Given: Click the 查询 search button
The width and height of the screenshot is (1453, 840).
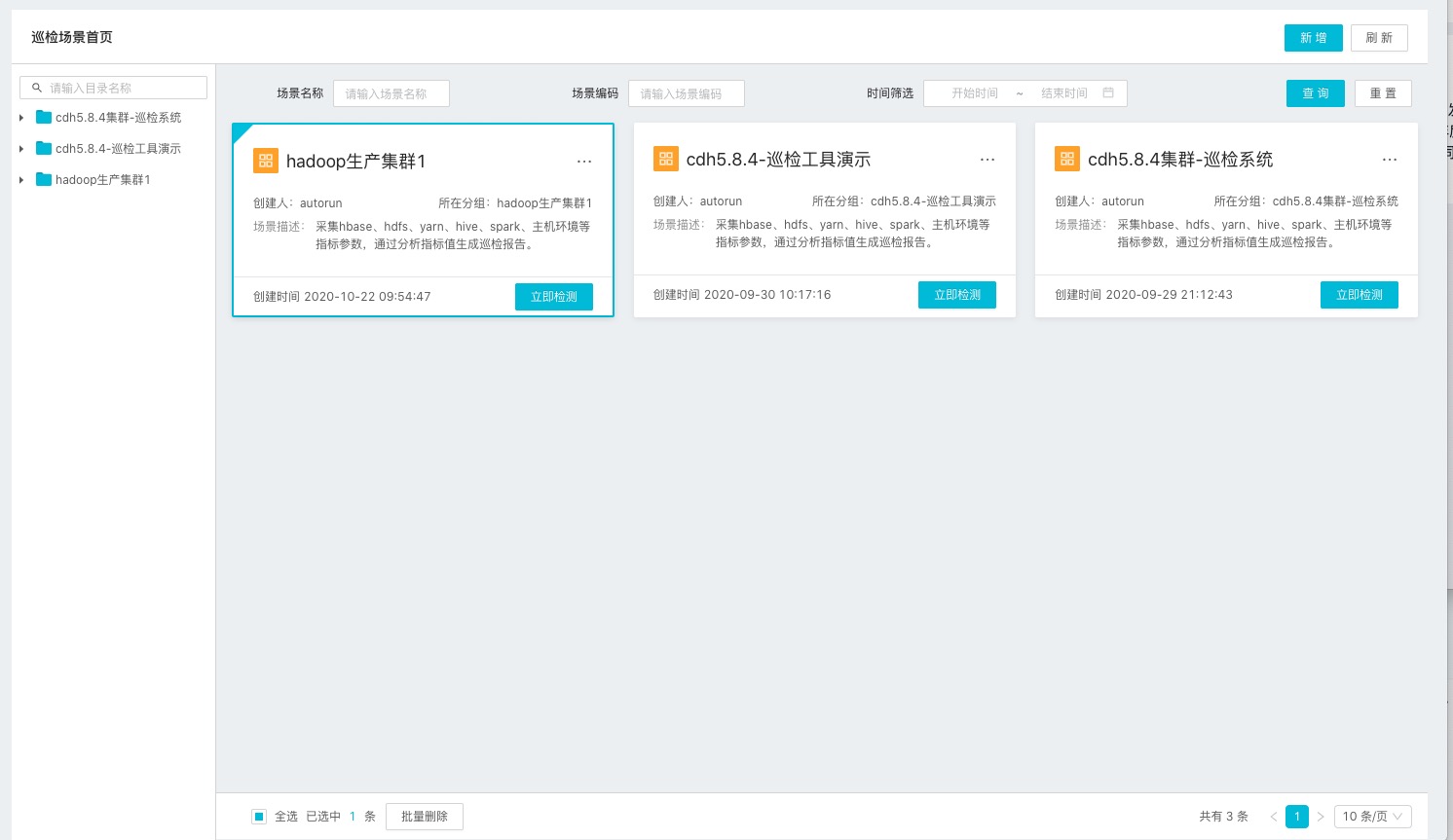Looking at the screenshot, I should click(1316, 93).
